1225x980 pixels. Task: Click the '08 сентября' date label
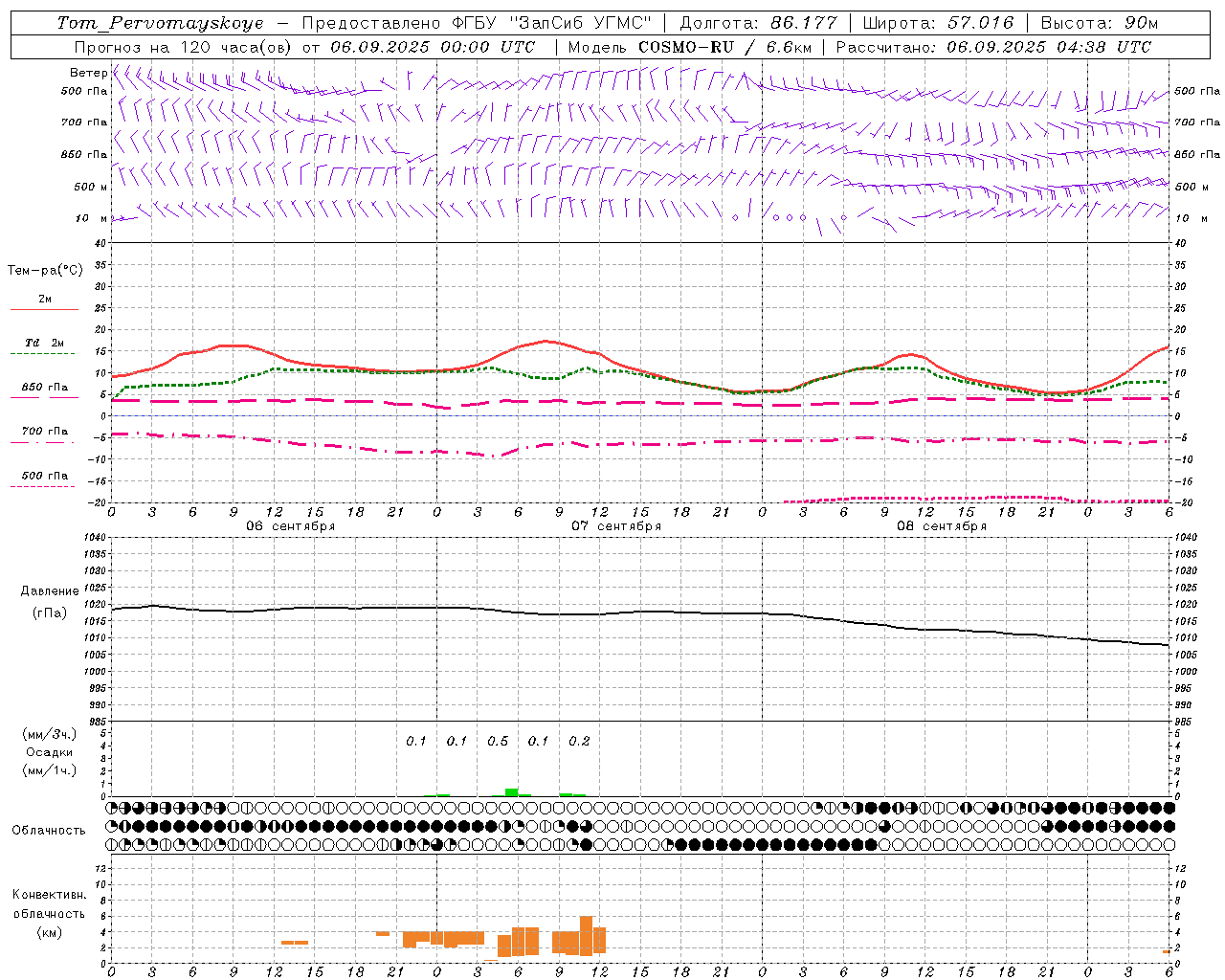(x=942, y=526)
